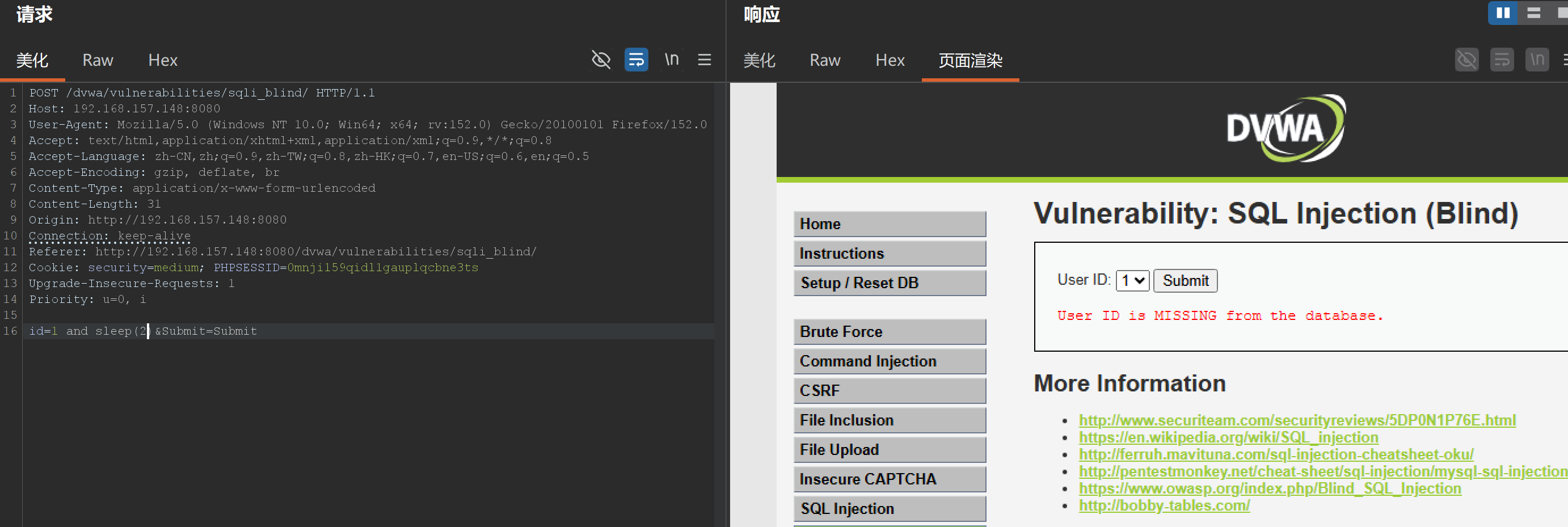Open the Insecure CAPTCHA page
The width and height of the screenshot is (1568, 527).
click(890, 479)
